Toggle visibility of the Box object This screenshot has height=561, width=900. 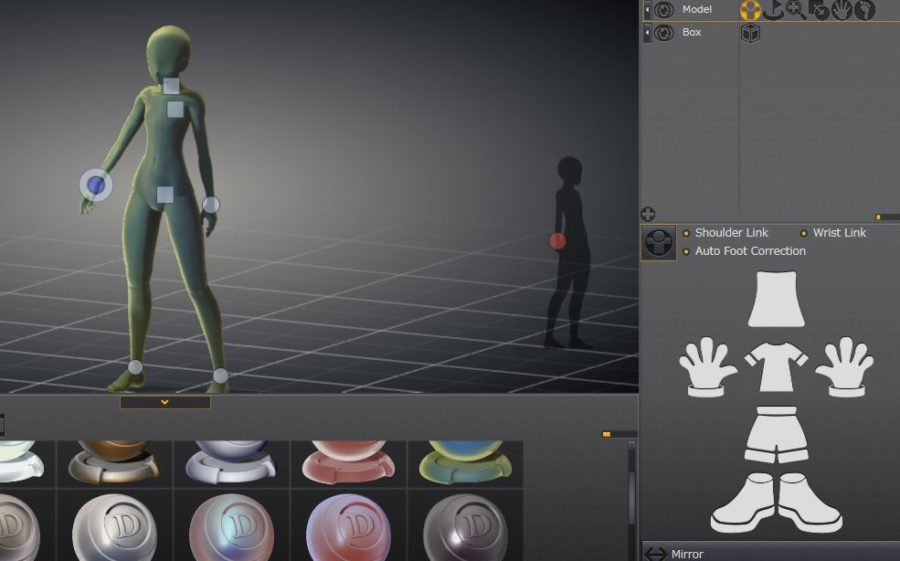(664, 33)
